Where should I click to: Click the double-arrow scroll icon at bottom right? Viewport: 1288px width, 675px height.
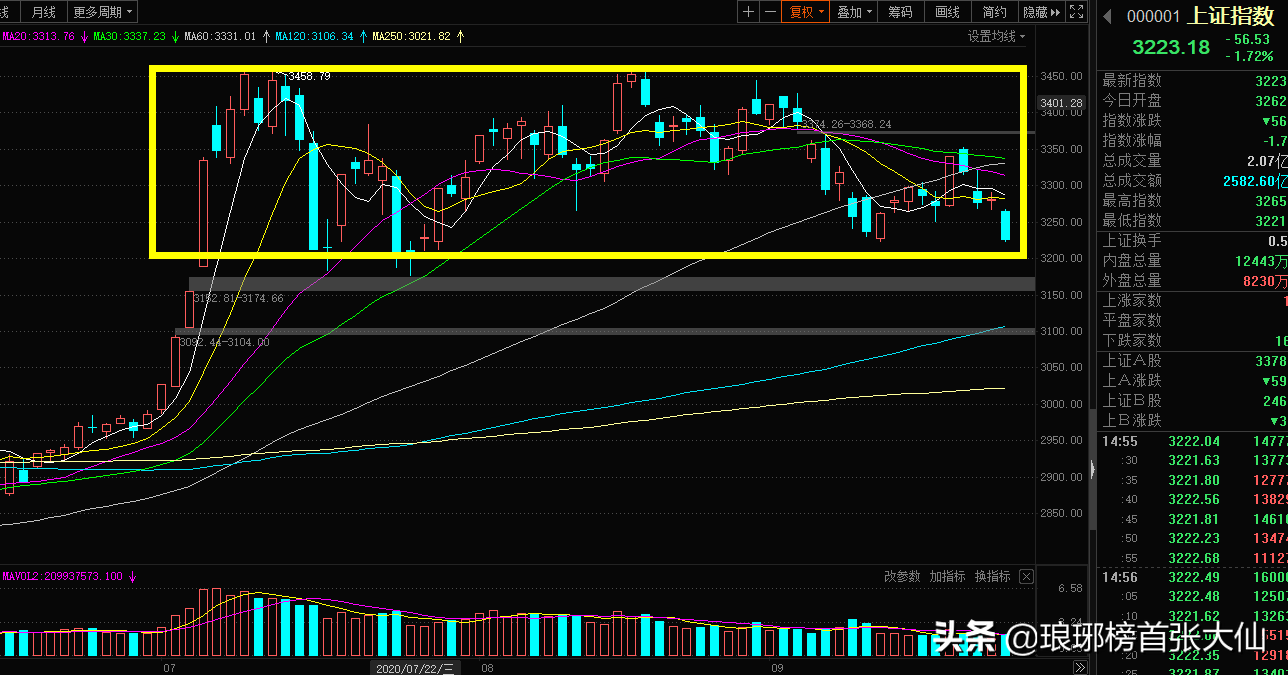click(1080, 667)
